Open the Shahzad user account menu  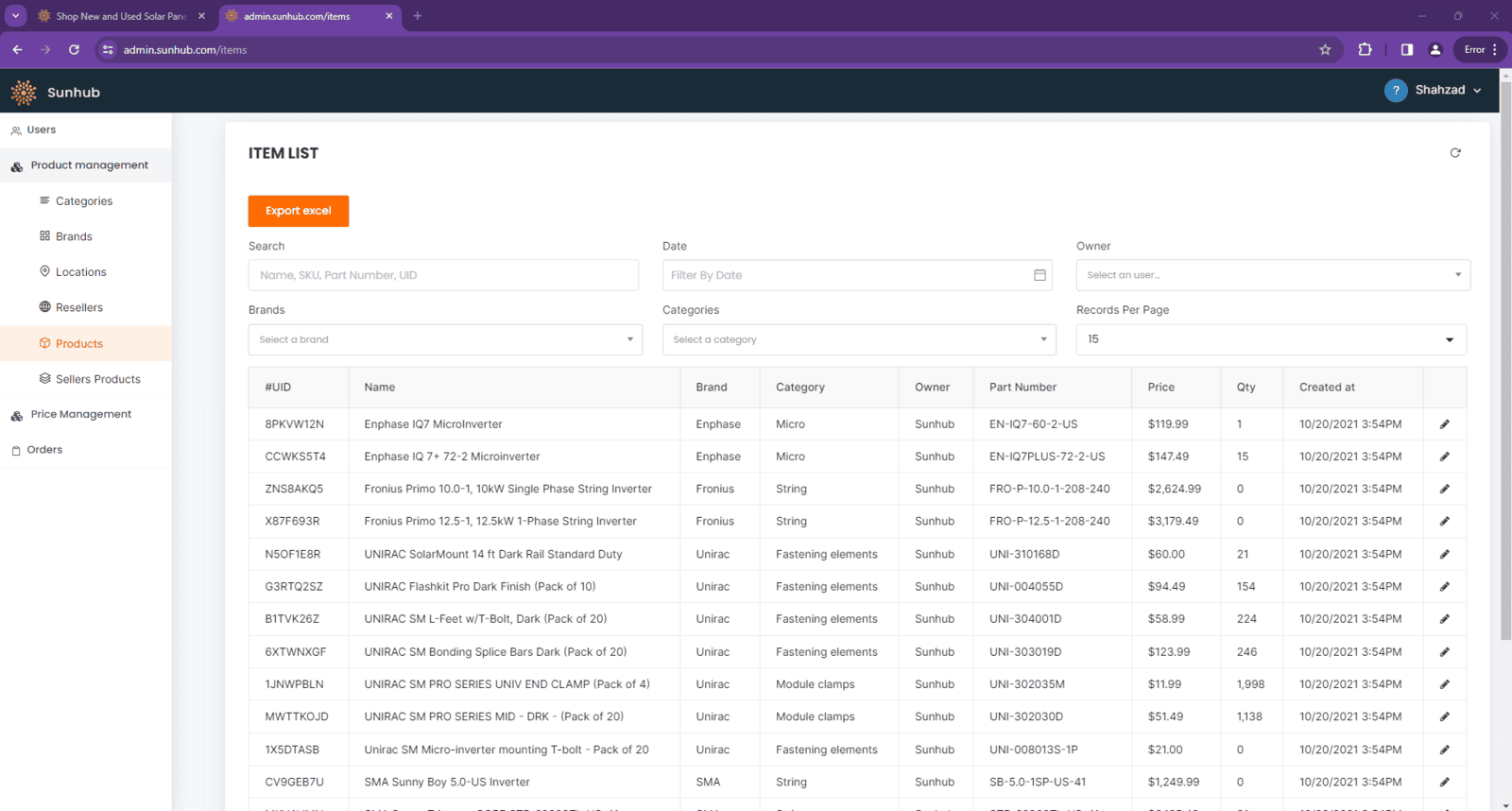point(1448,91)
